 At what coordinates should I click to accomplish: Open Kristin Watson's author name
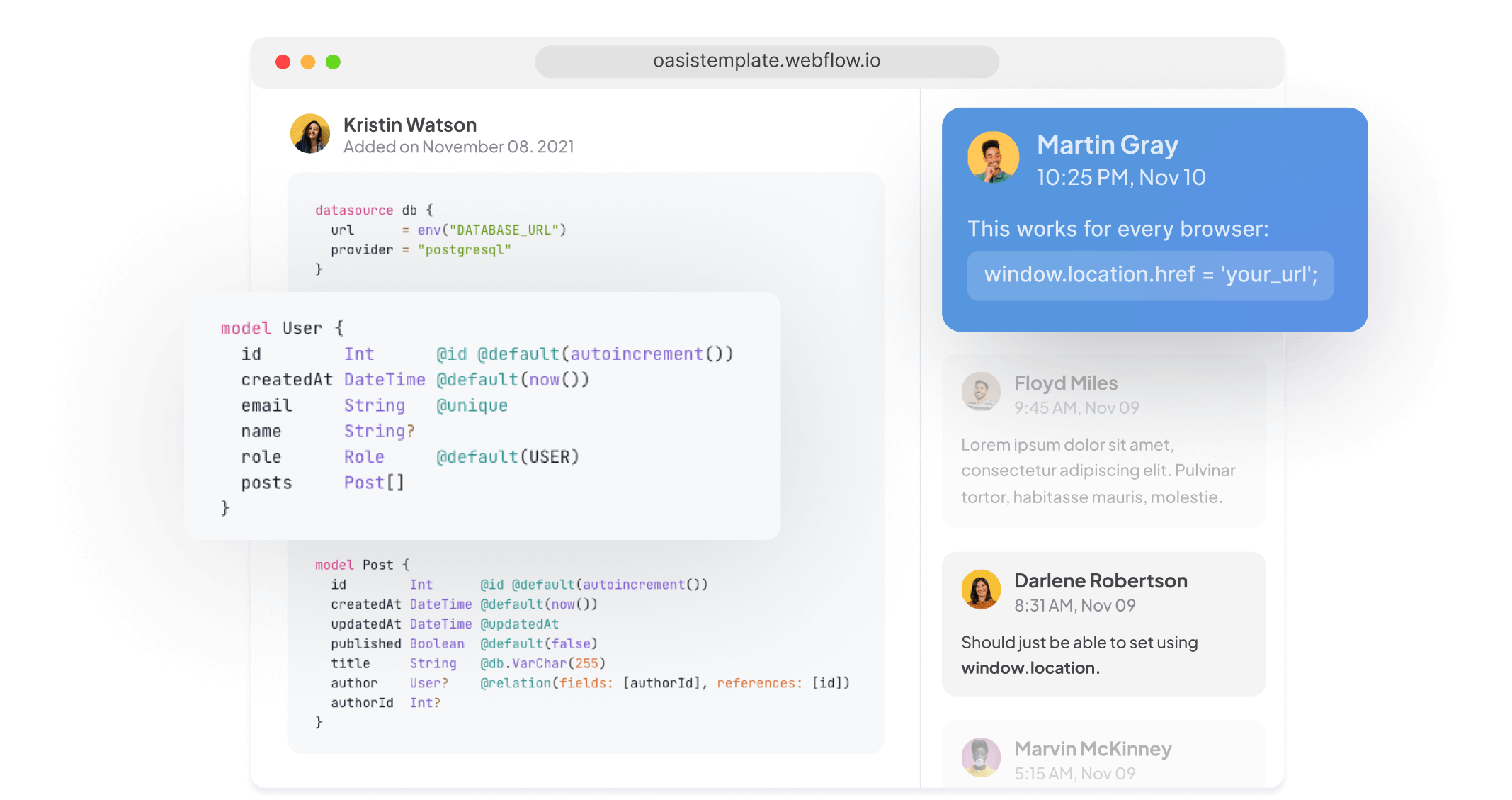[409, 125]
